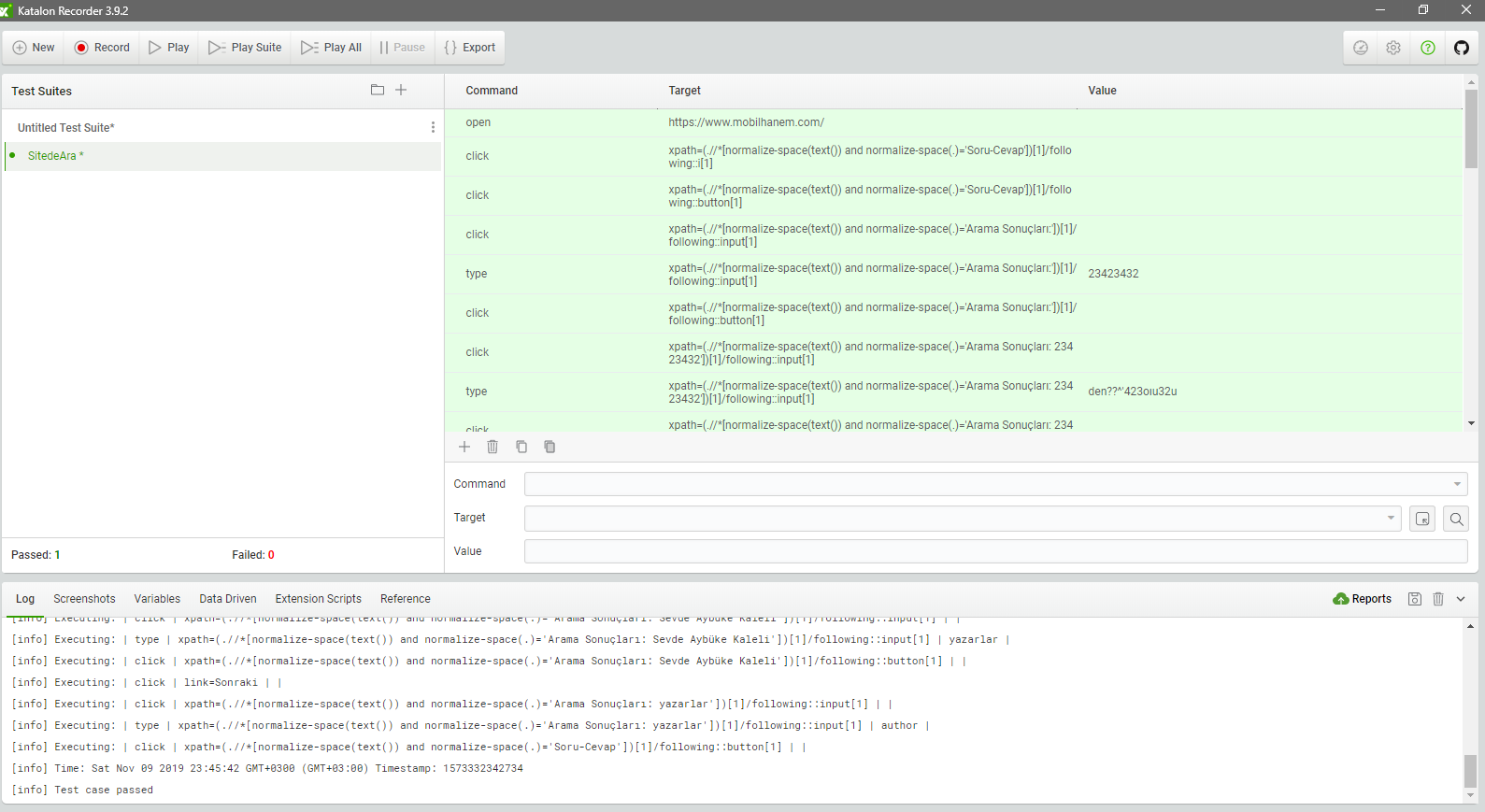Add a new command step with plus icon
Viewport: 1485px width, 812px height.
click(464, 447)
